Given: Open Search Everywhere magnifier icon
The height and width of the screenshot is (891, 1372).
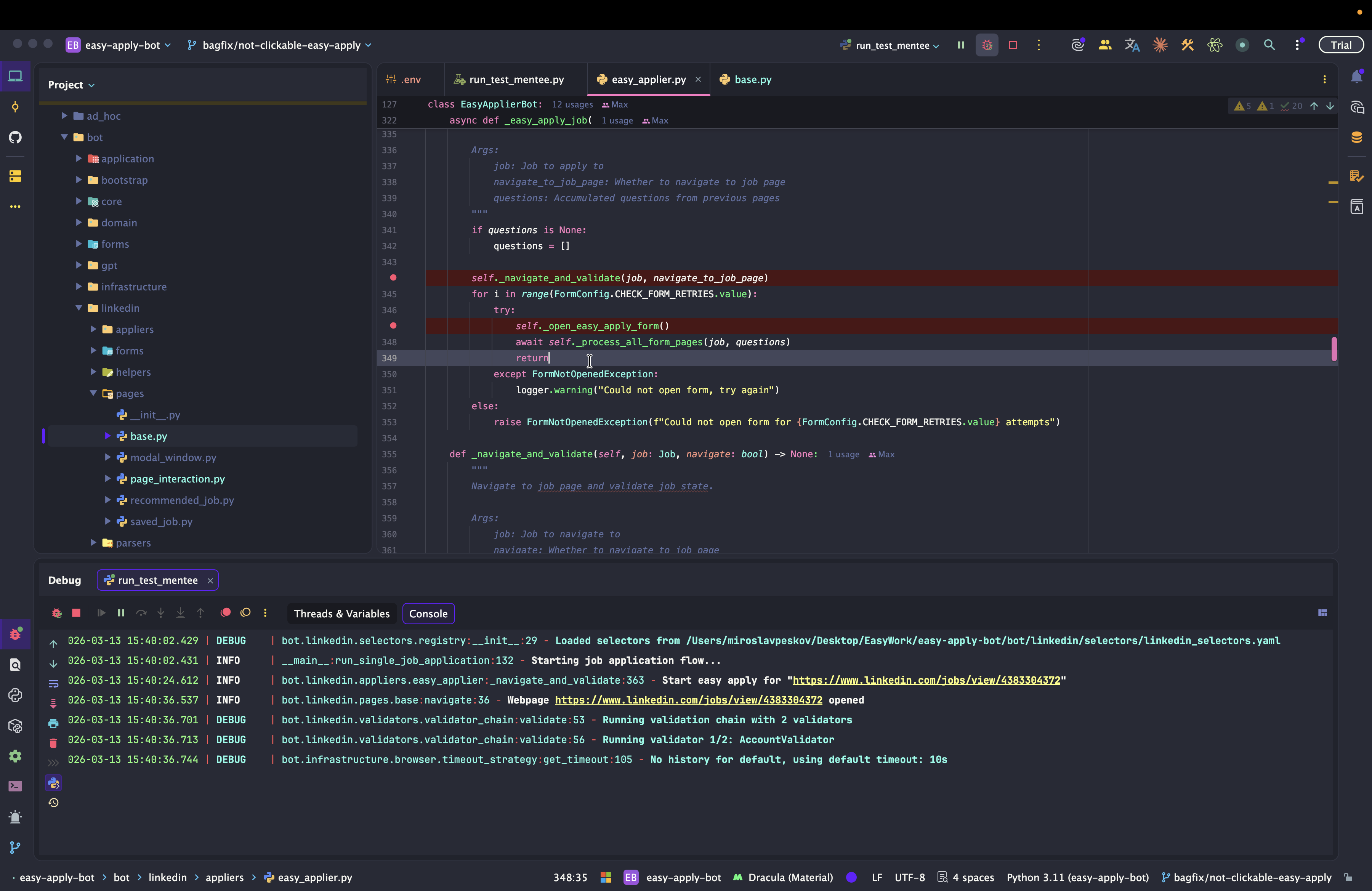Looking at the screenshot, I should click(1269, 45).
